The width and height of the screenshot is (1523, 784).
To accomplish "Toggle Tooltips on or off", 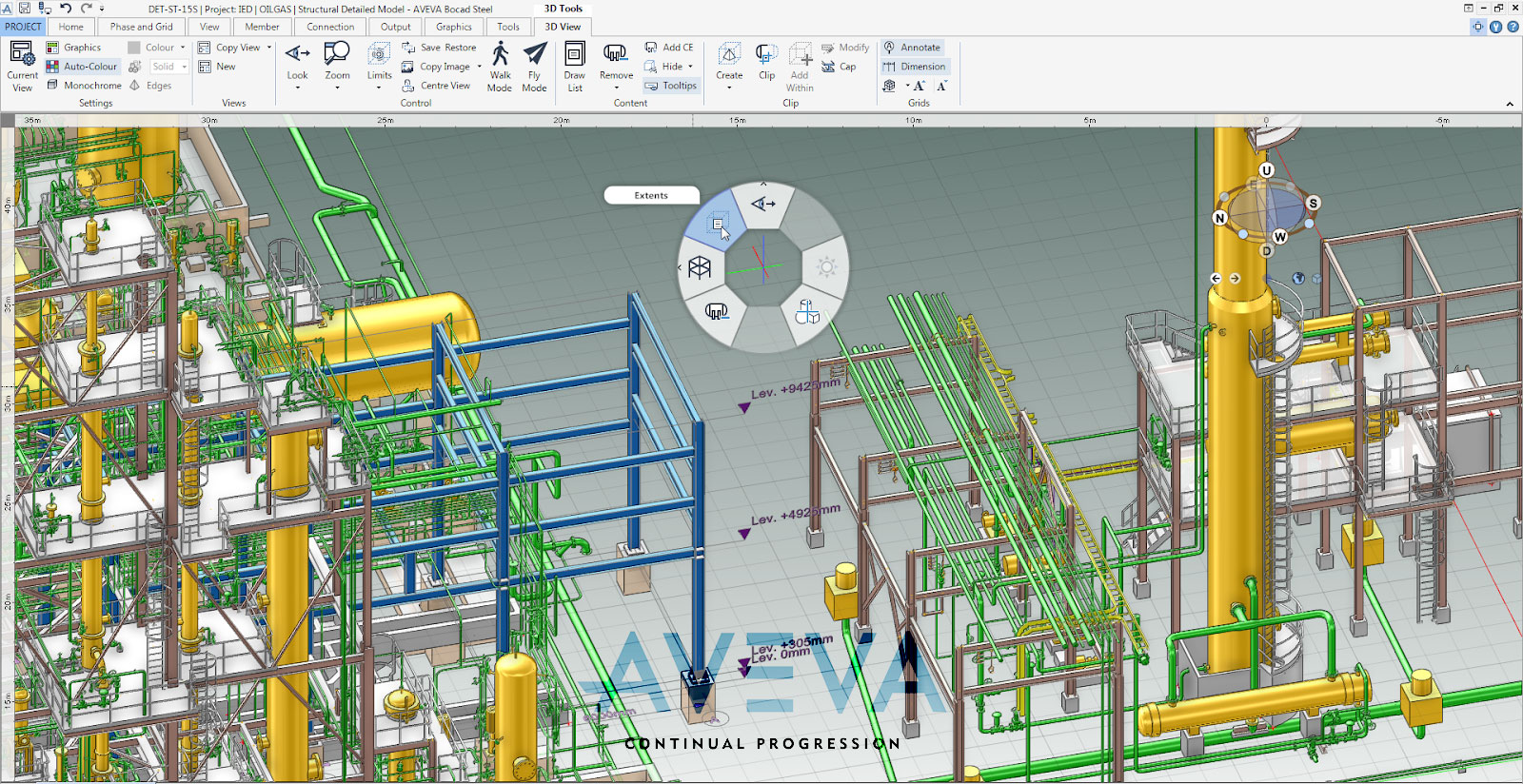I will [671, 86].
